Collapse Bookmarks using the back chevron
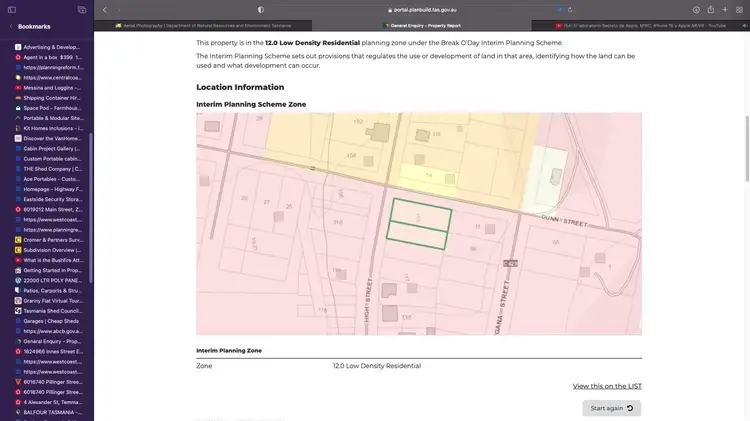 [x=9, y=27]
